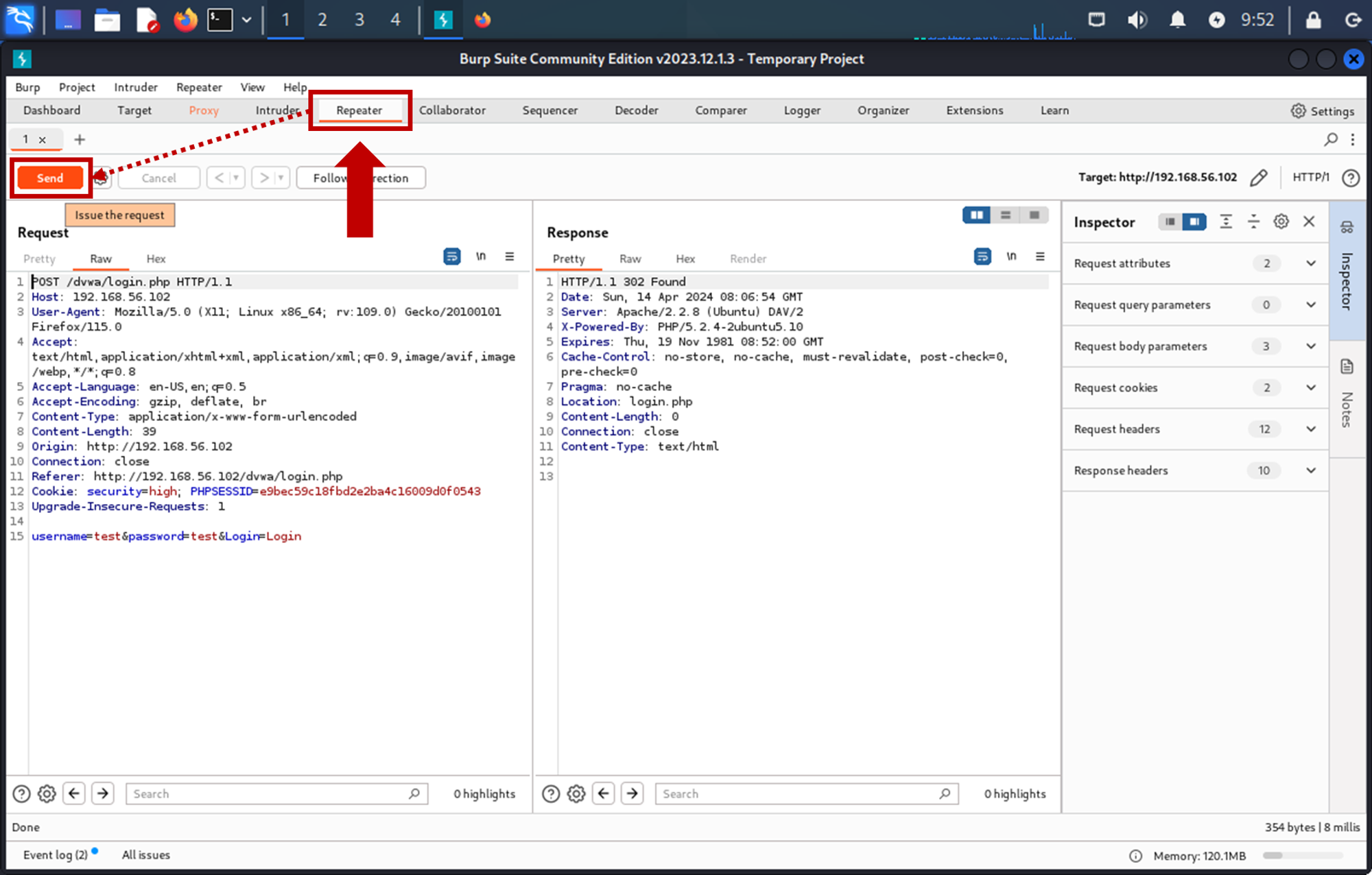
Task: Open the Extensions tab
Action: click(974, 110)
